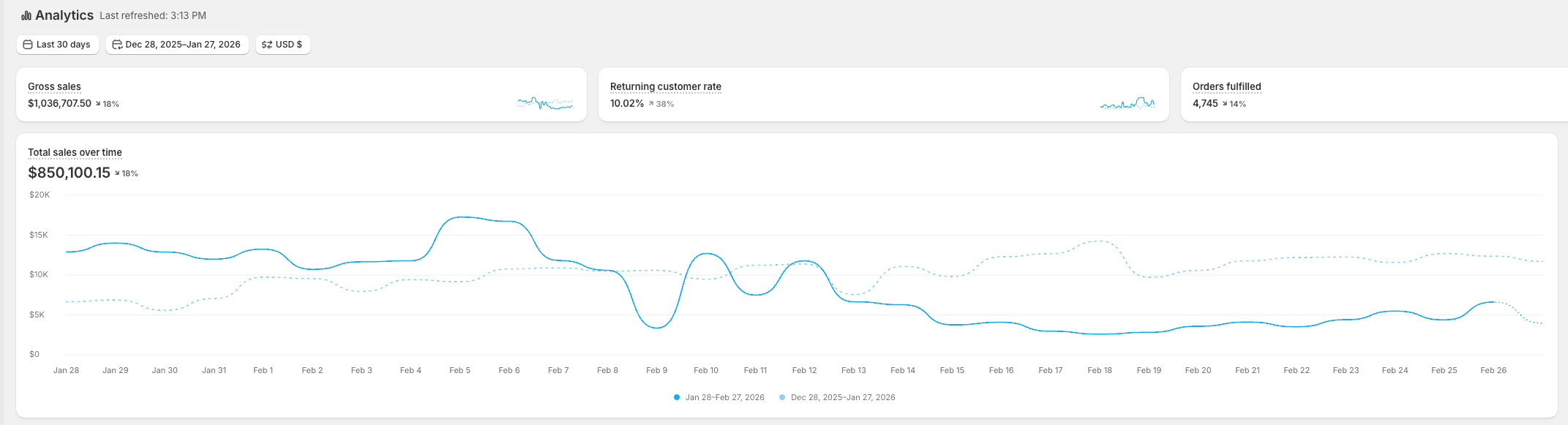The image size is (1568, 425).
Task: Click the currency exchange icon beside USD
Action: tap(266, 45)
